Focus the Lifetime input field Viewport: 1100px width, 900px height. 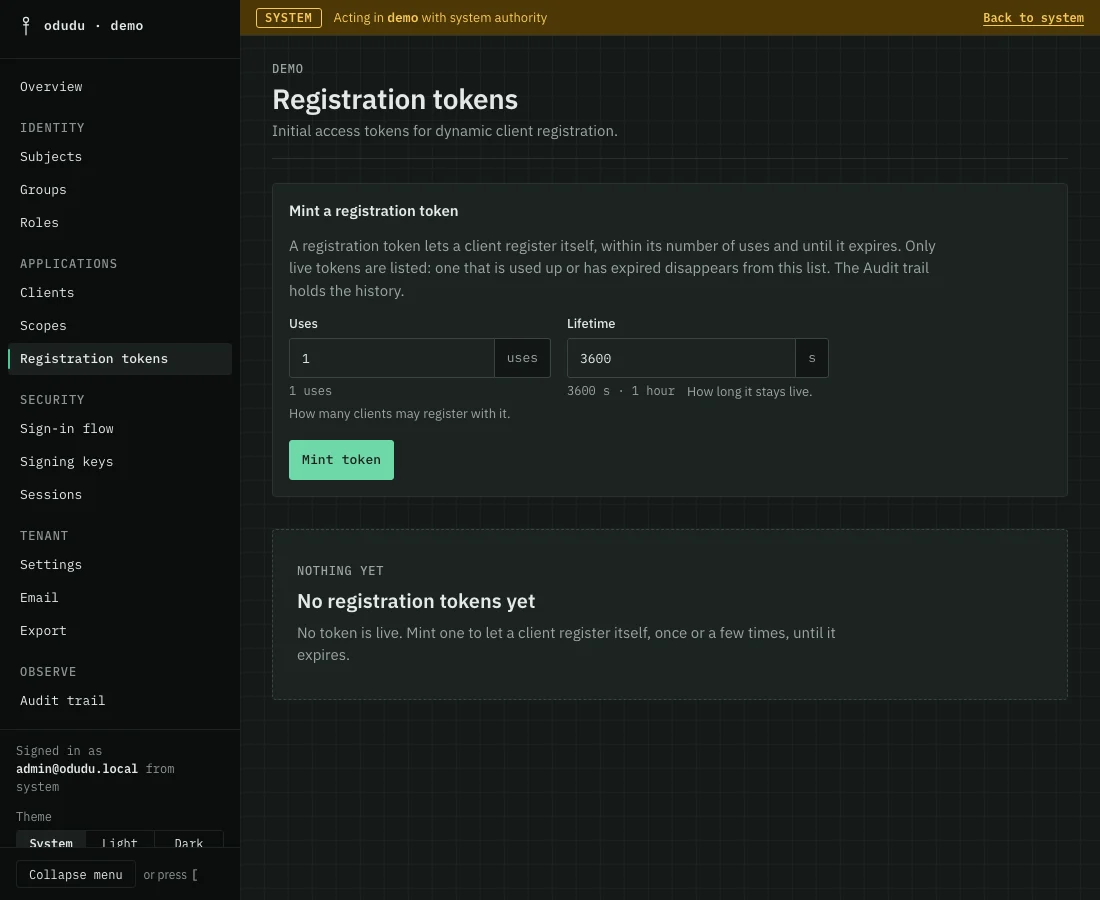click(x=681, y=358)
